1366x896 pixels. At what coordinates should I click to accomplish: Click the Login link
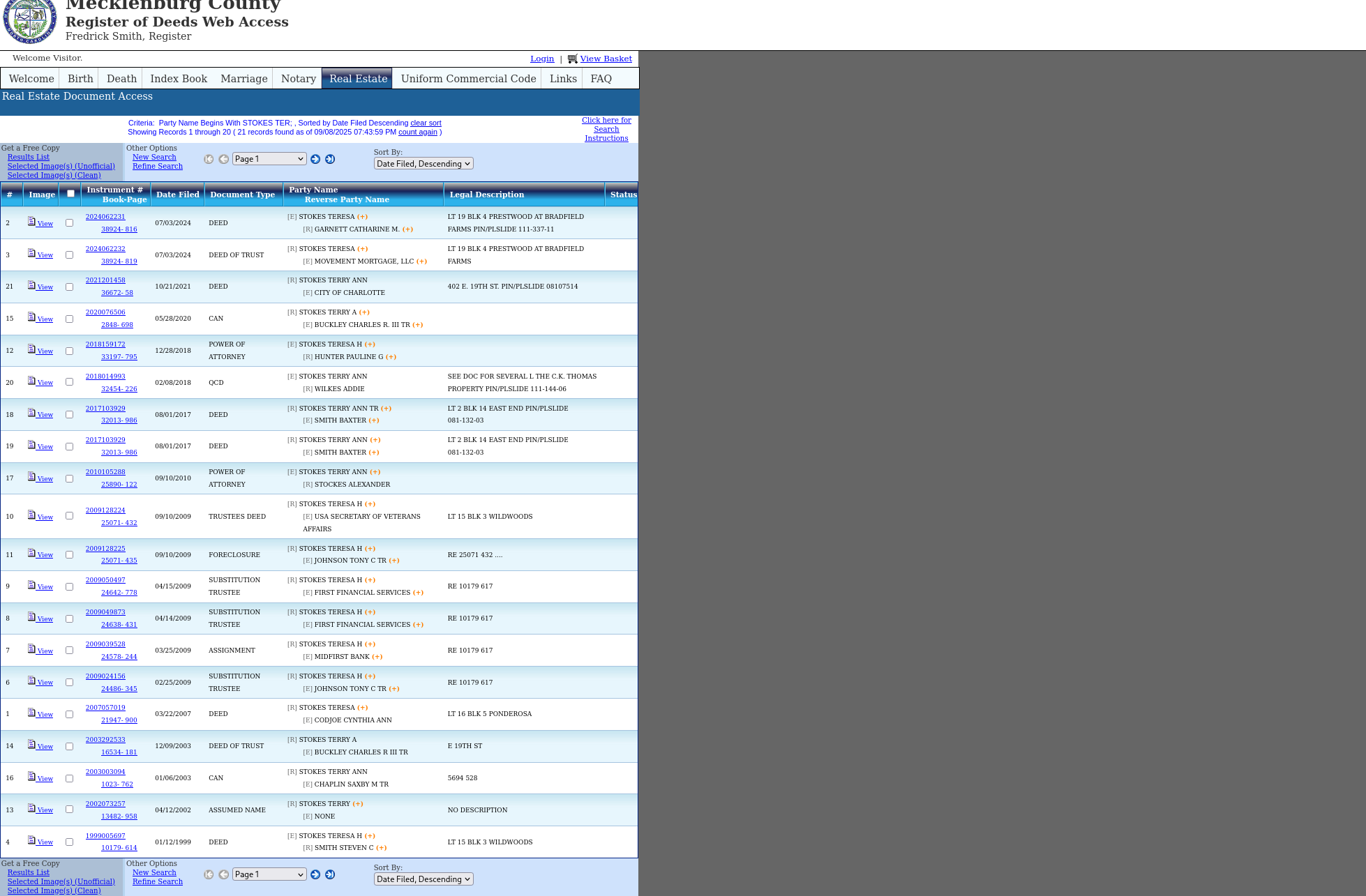pos(542,59)
